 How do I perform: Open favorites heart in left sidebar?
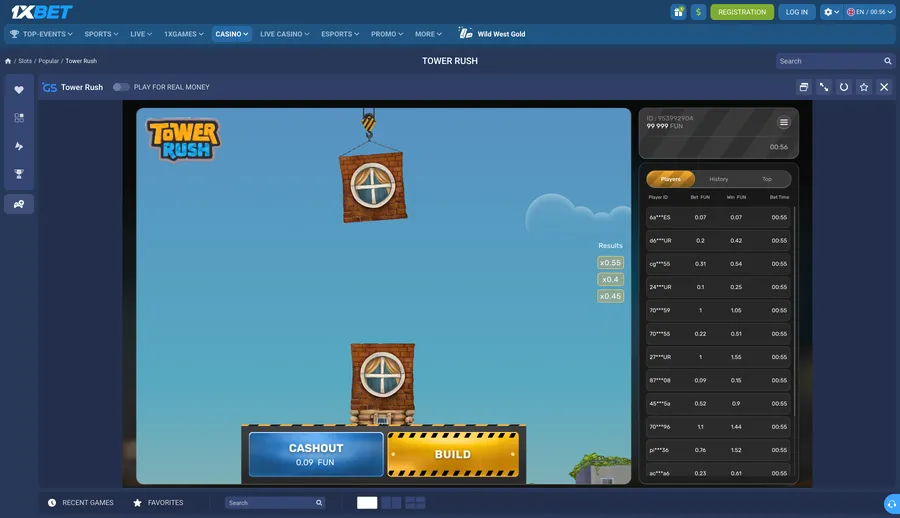[19, 90]
